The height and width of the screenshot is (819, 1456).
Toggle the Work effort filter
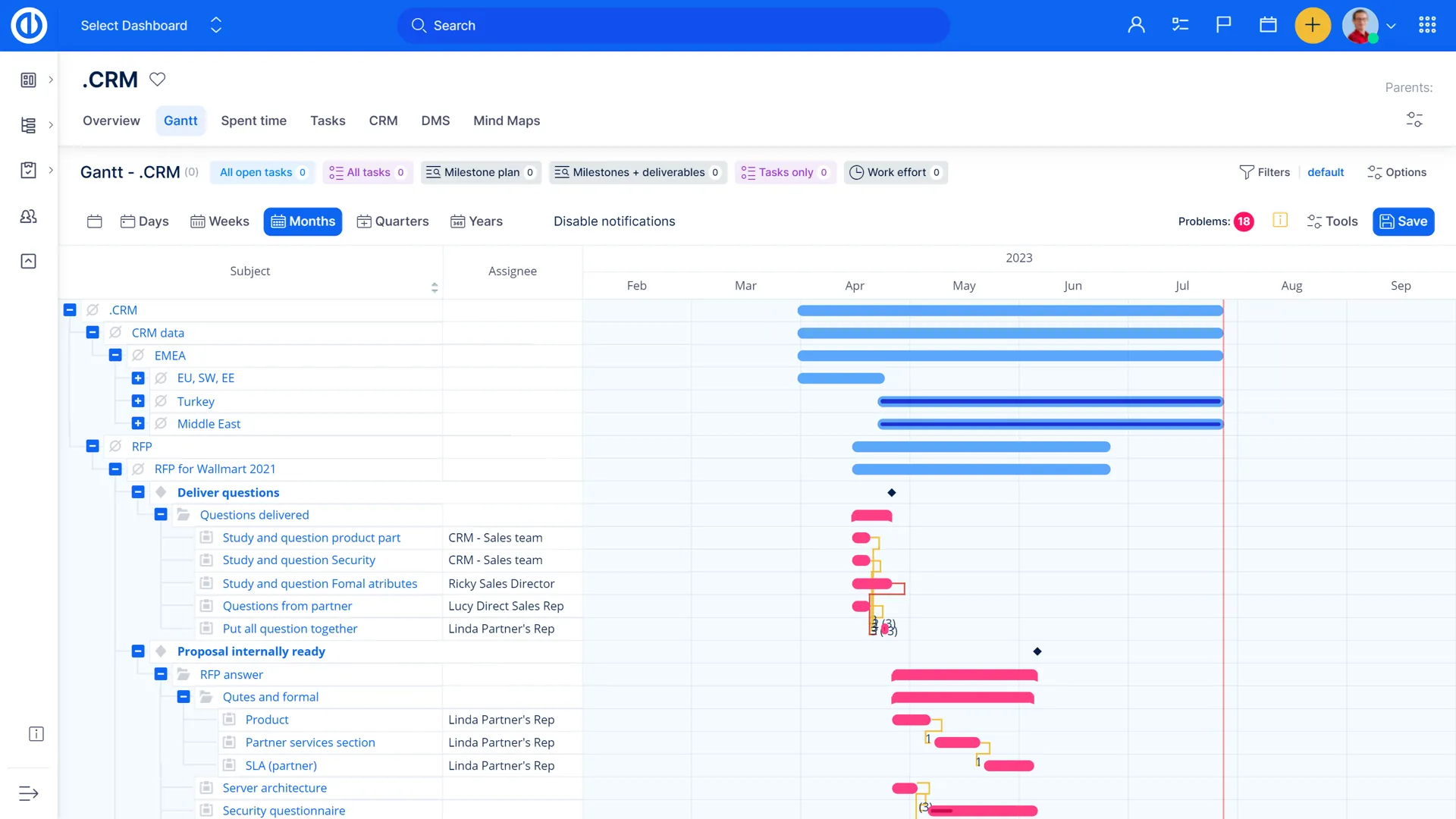click(x=896, y=172)
